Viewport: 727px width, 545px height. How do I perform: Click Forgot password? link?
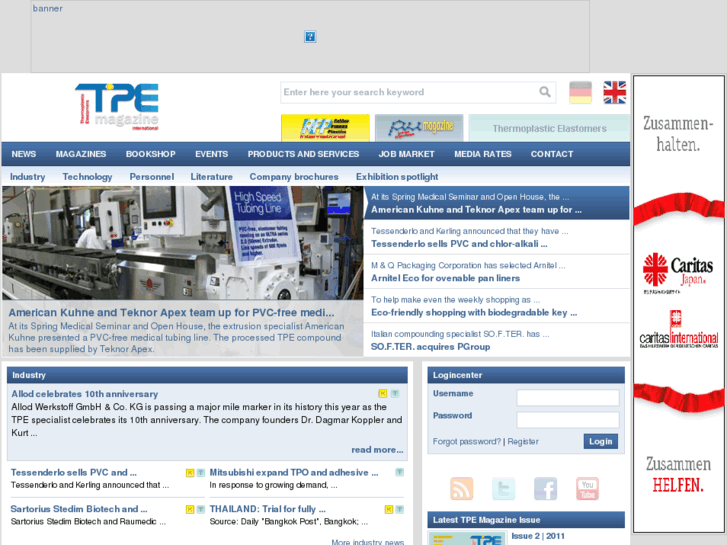pos(466,442)
